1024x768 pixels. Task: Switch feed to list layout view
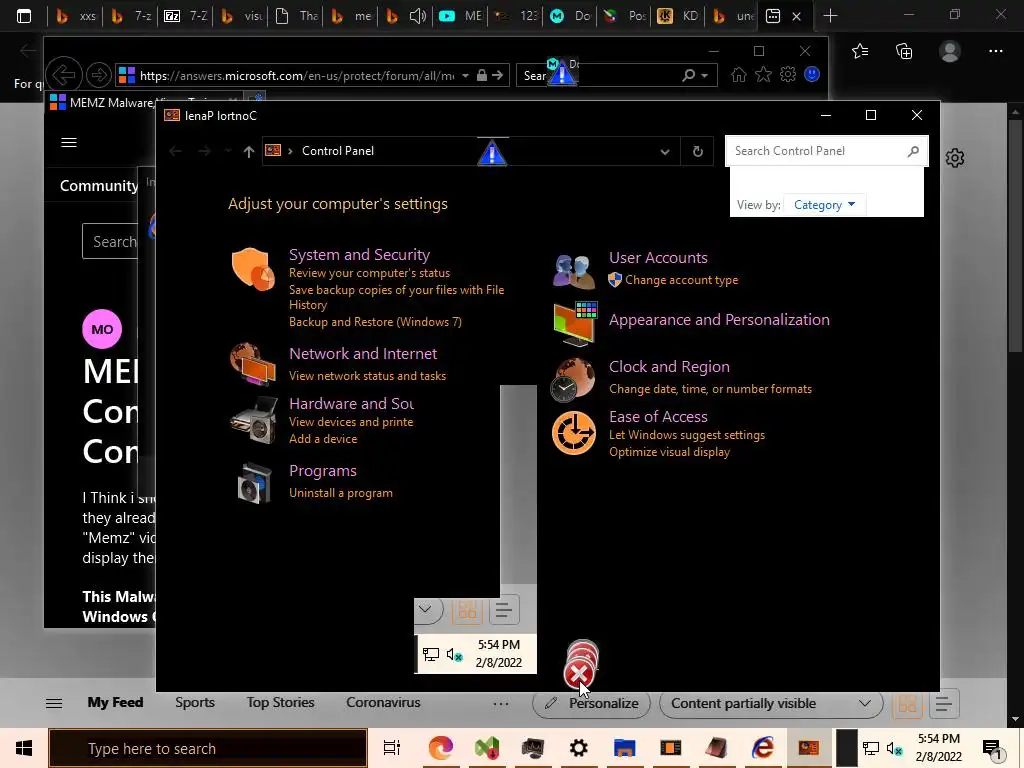(x=942, y=703)
